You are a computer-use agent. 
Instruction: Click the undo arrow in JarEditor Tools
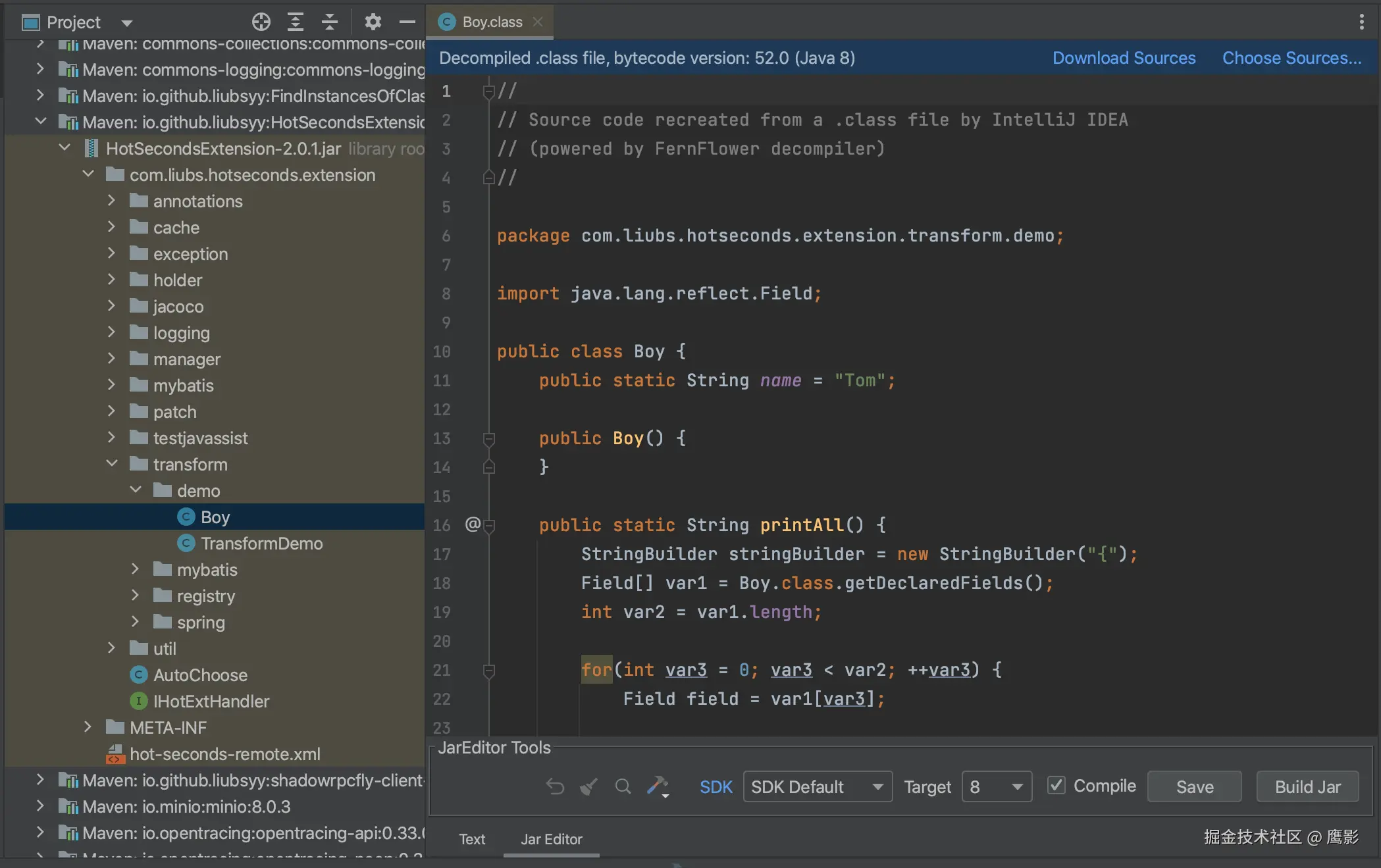[x=555, y=786]
